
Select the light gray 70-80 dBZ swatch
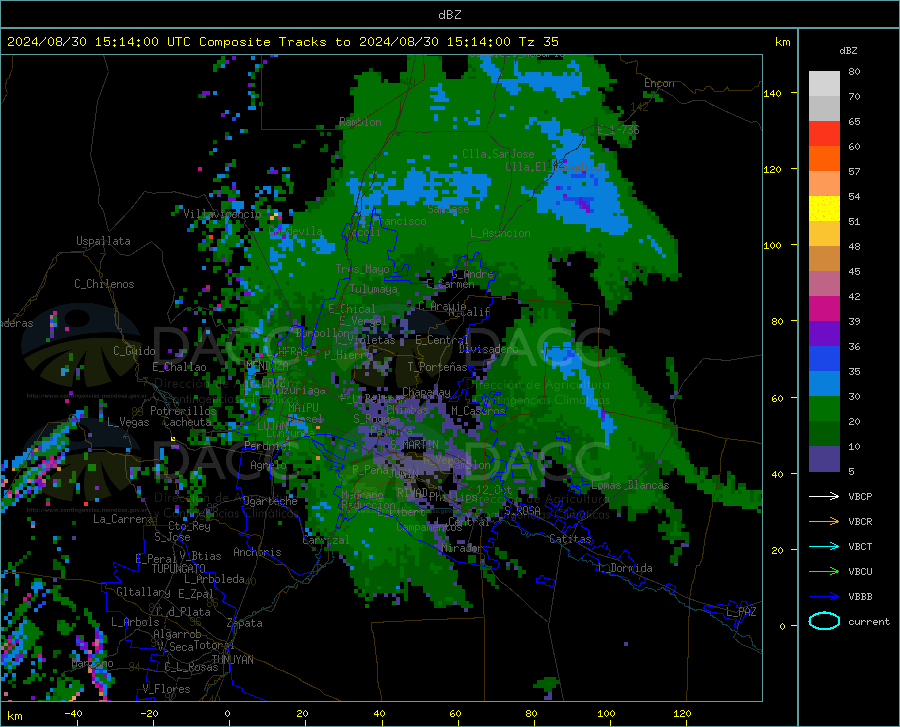pos(824,84)
